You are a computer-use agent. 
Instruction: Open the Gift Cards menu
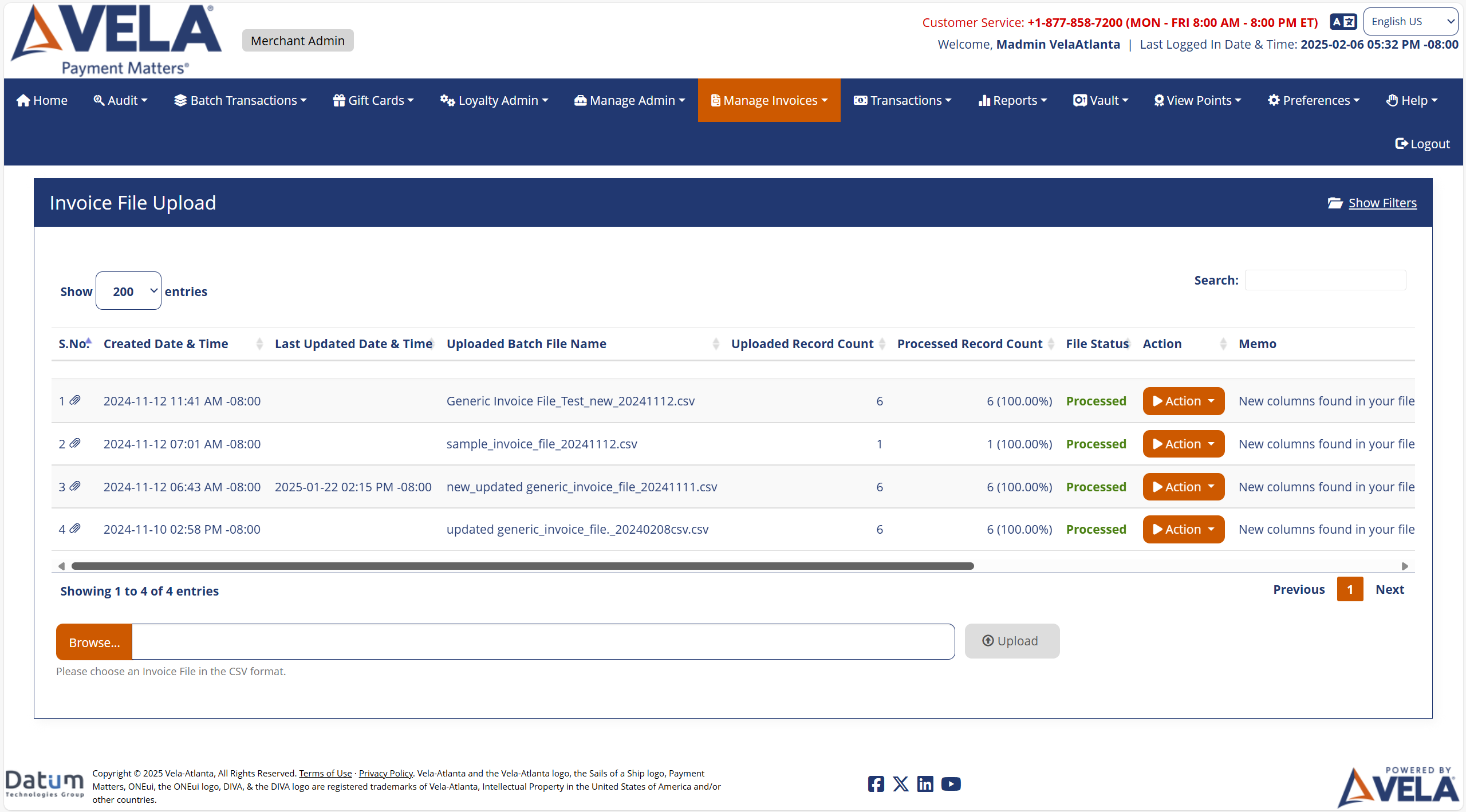372,100
